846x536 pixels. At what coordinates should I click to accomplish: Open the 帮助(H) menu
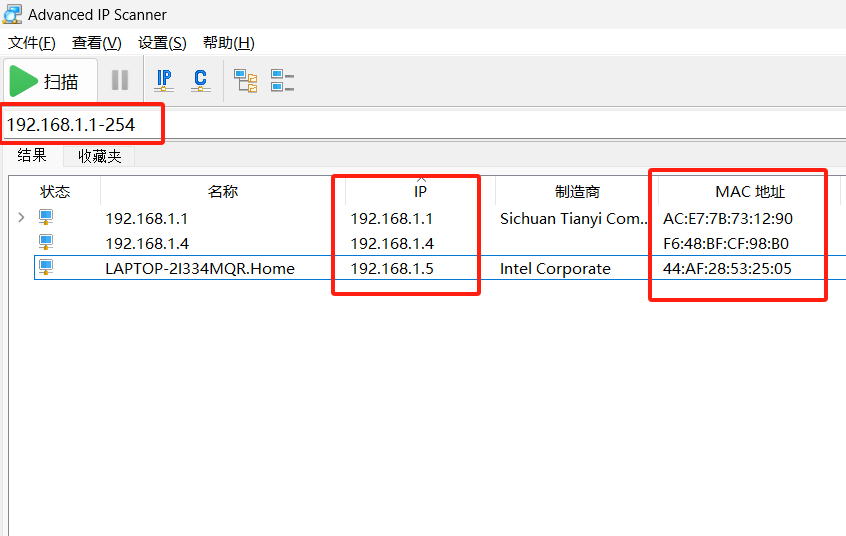229,43
